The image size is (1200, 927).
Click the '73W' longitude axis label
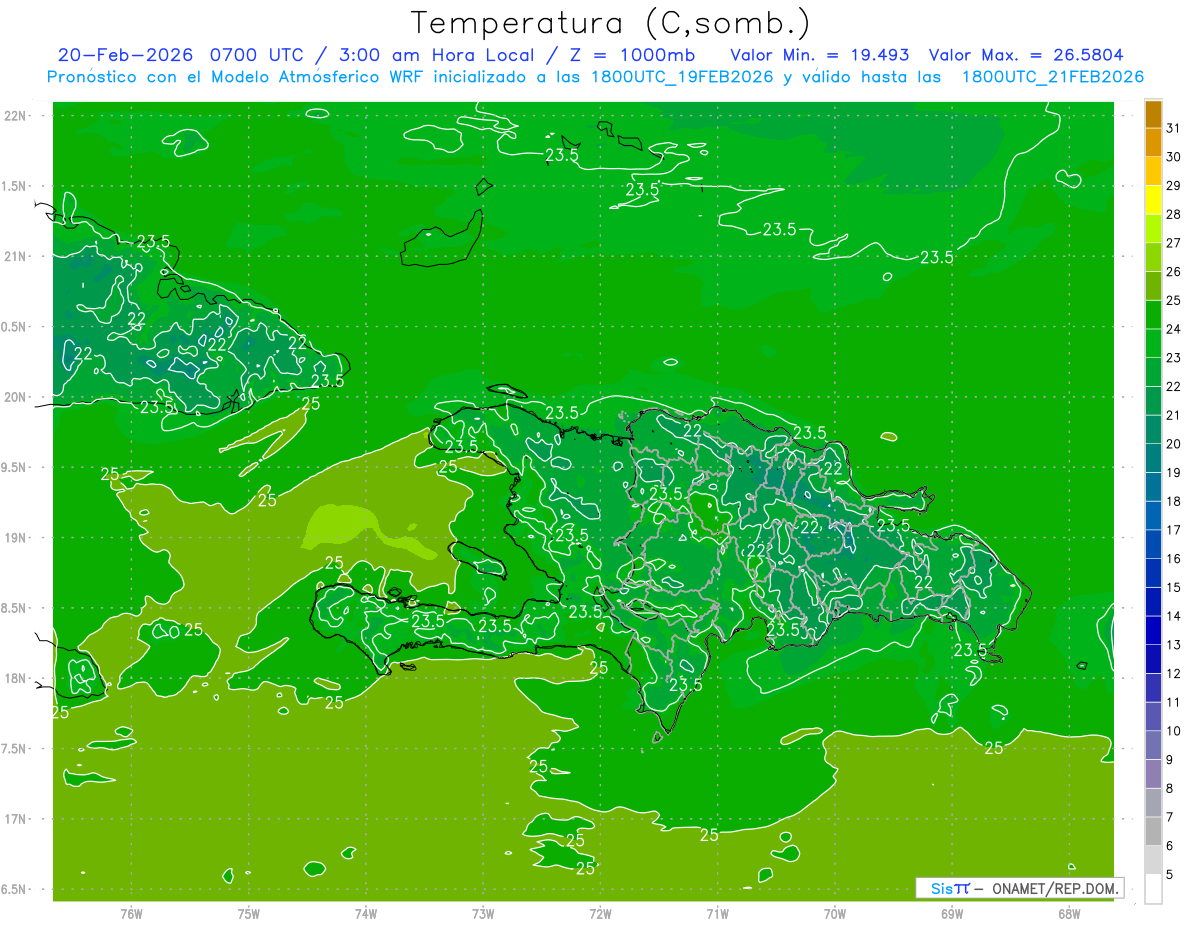coord(483,914)
